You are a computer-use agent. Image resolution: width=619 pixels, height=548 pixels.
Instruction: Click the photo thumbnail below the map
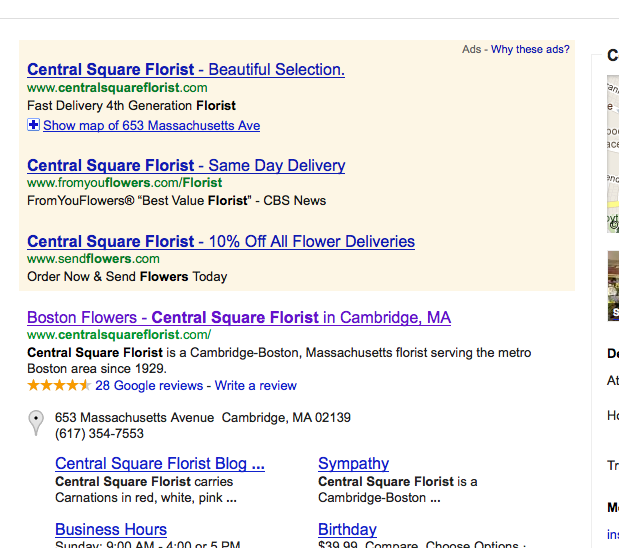click(x=613, y=285)
